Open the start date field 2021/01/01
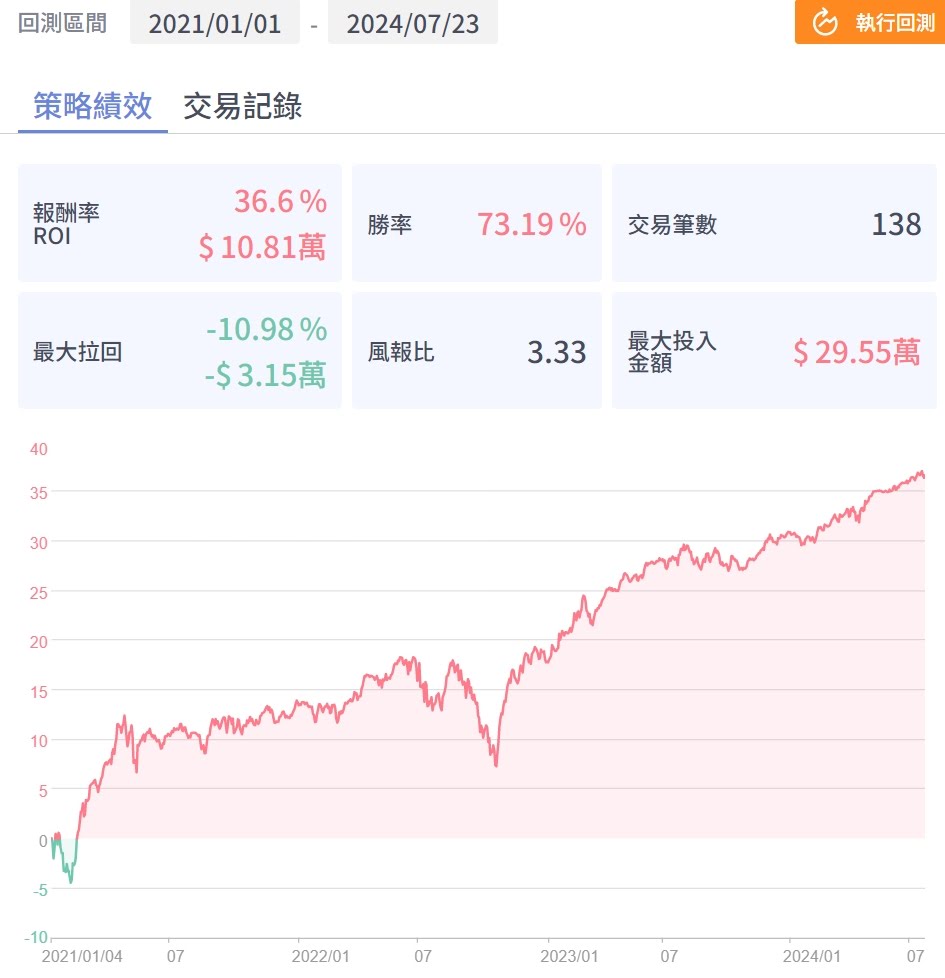The width and height of the screenshot is (945, 978). [215, 23]
